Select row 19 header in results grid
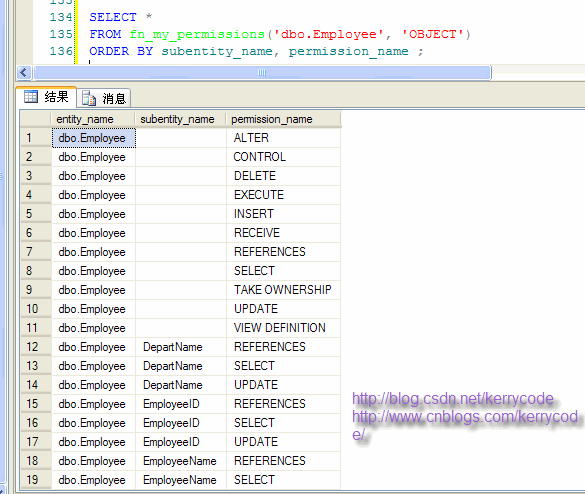 (x=36, y=480)
